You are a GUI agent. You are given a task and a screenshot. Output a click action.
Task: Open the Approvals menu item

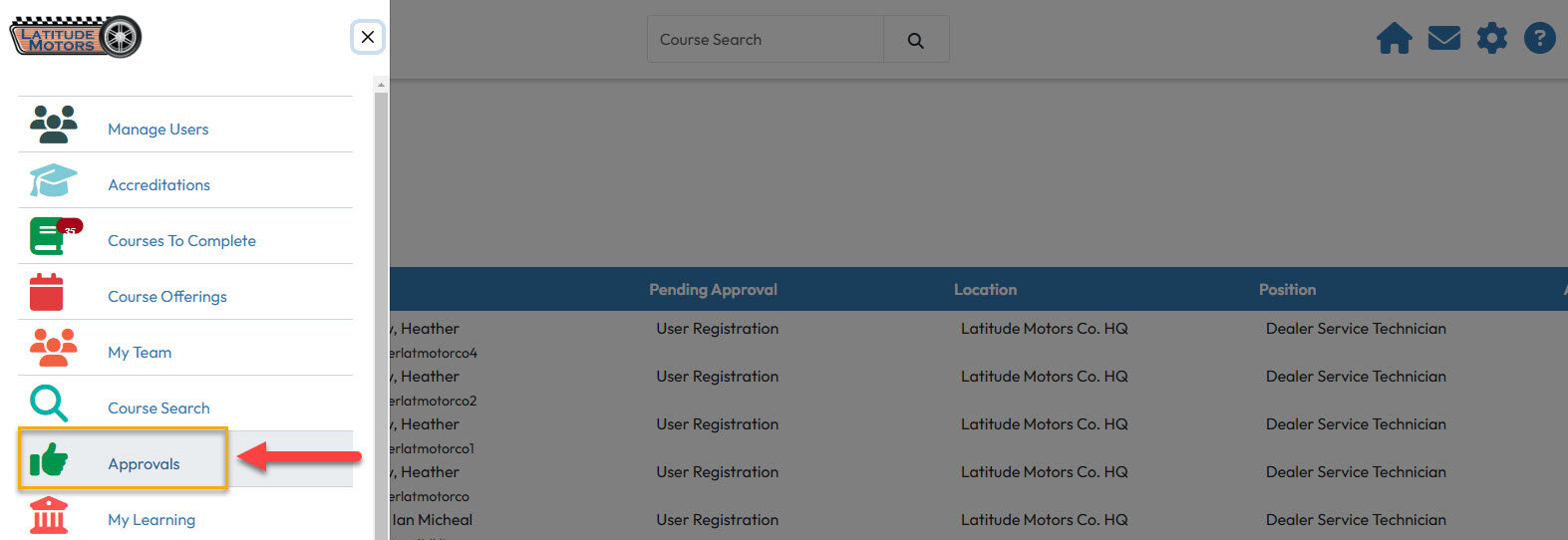(144, 463)
